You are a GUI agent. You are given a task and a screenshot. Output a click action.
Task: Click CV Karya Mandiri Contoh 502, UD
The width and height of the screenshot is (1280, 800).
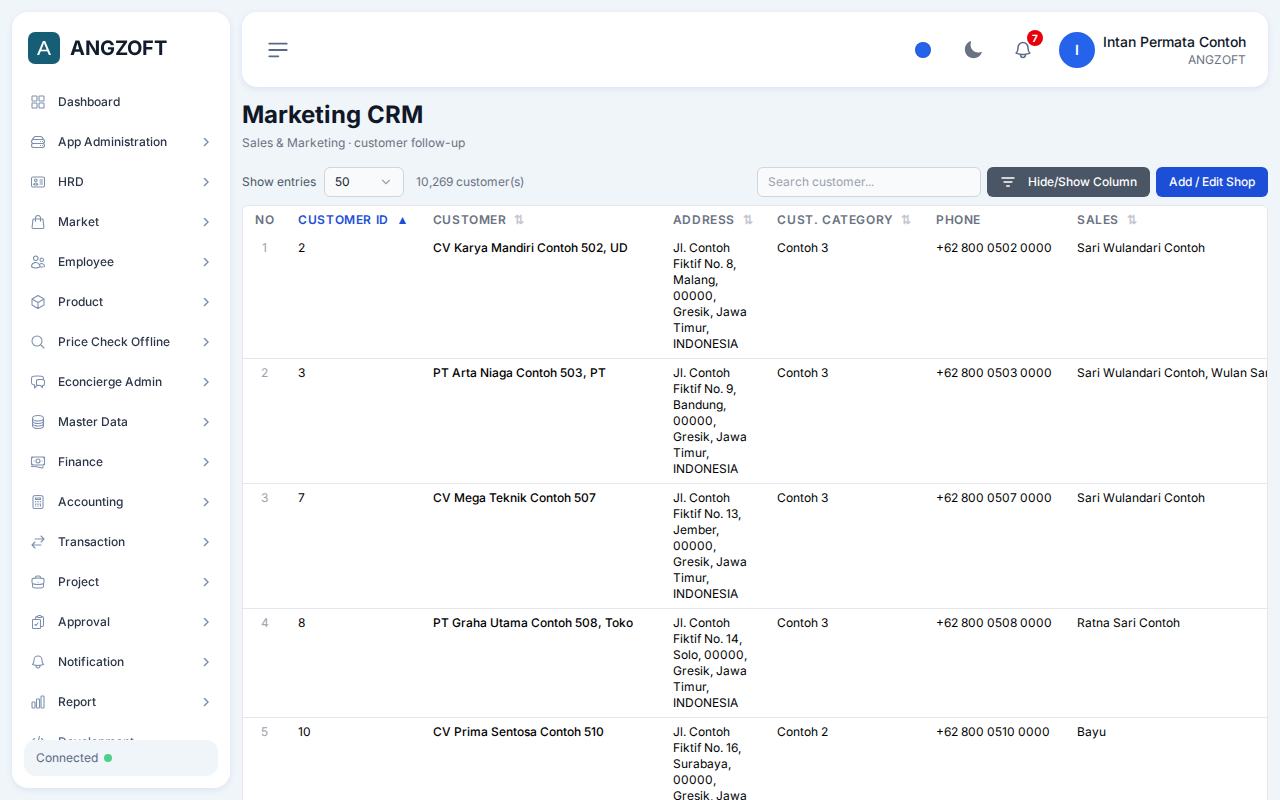[530, 248]
